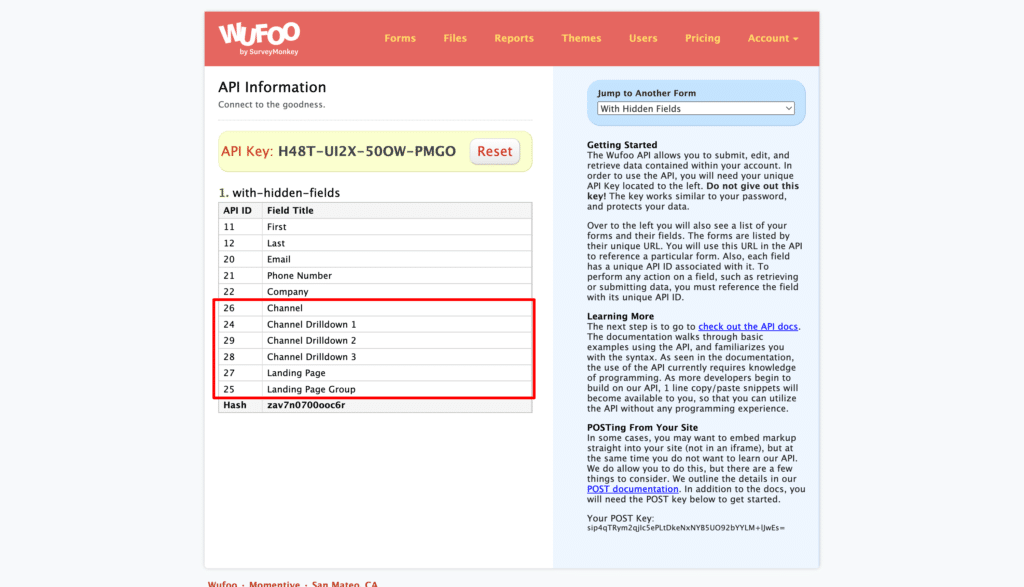1024x587 pixels.
Task: Open the Pricing page
Action: [702, 38]
